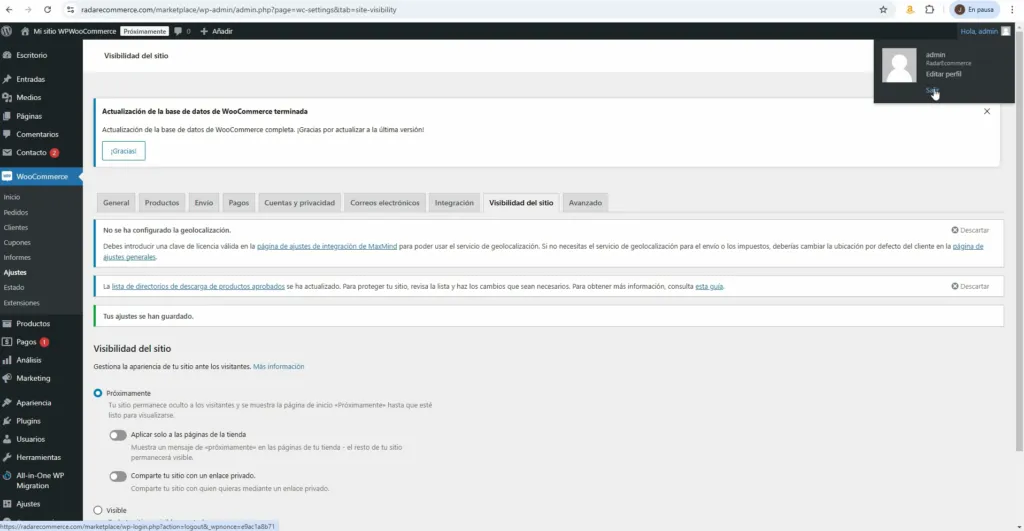Open Plugins icon in sidebar
The image size is (1024, 531).
pyautogui.click(x=7, y=421)
